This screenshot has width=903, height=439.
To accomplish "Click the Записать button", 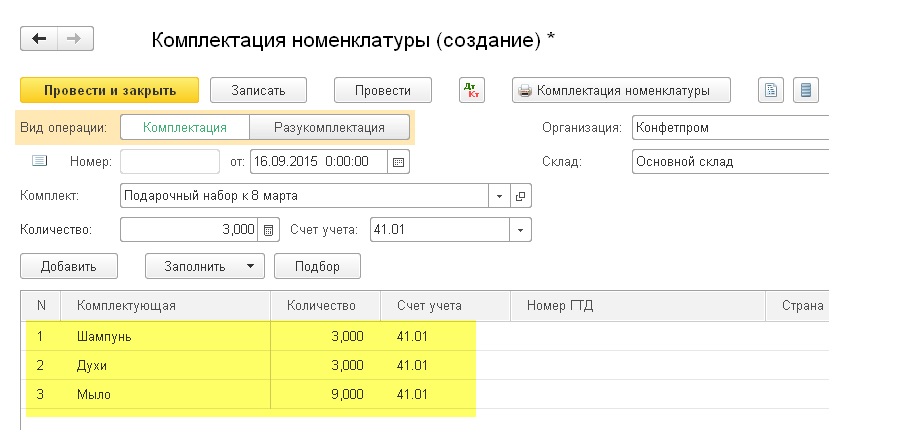I will 258,90.
